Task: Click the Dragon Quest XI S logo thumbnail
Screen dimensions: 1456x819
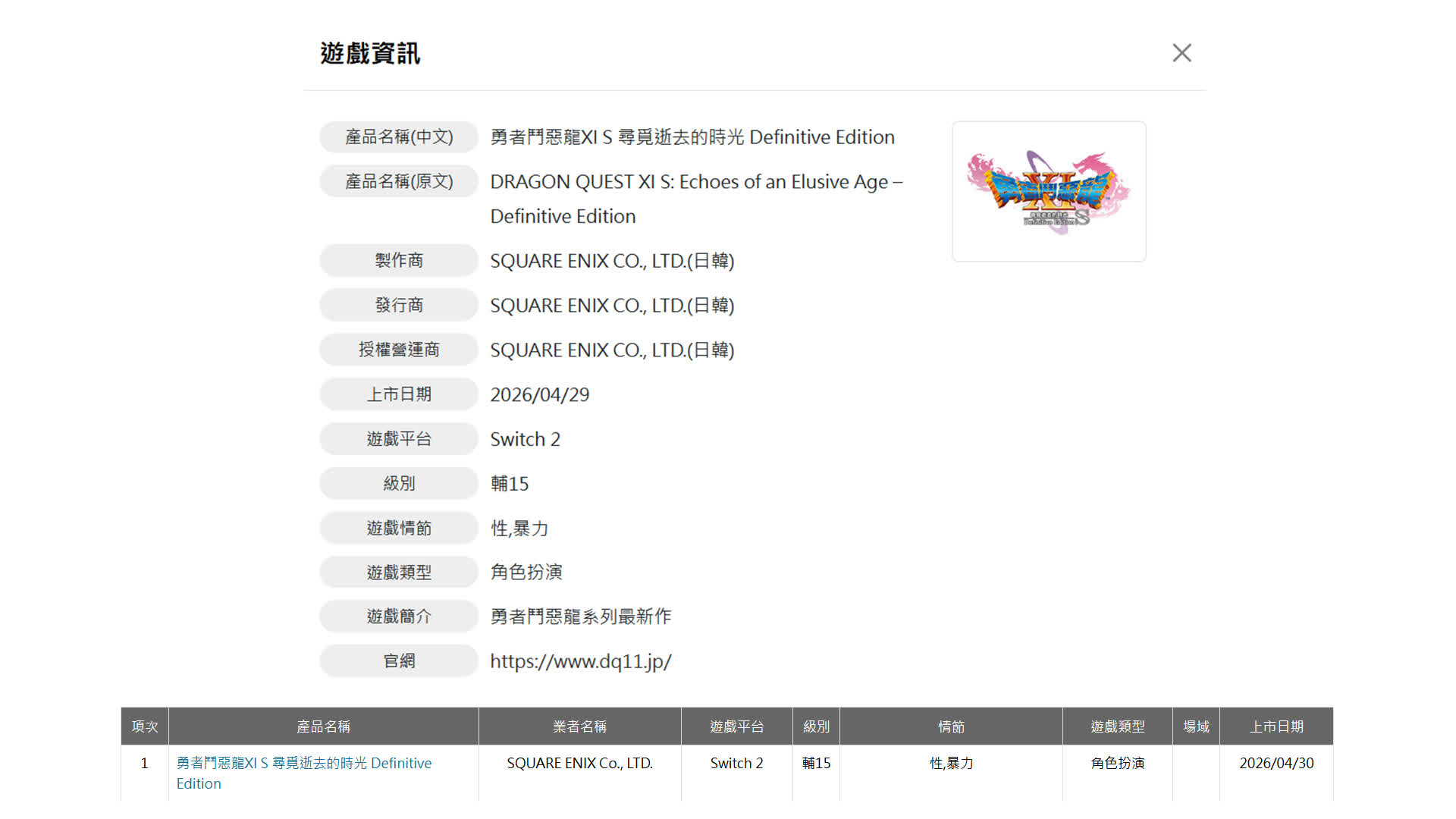Action: click(1049, 191)
